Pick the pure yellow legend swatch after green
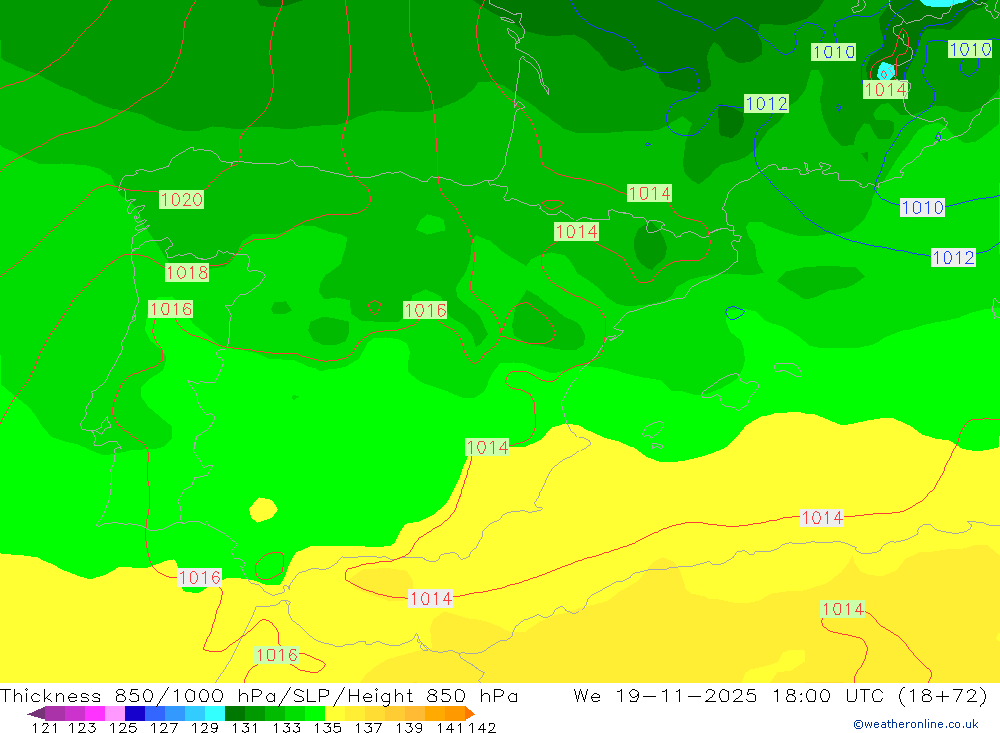 [x=335, y=713]
